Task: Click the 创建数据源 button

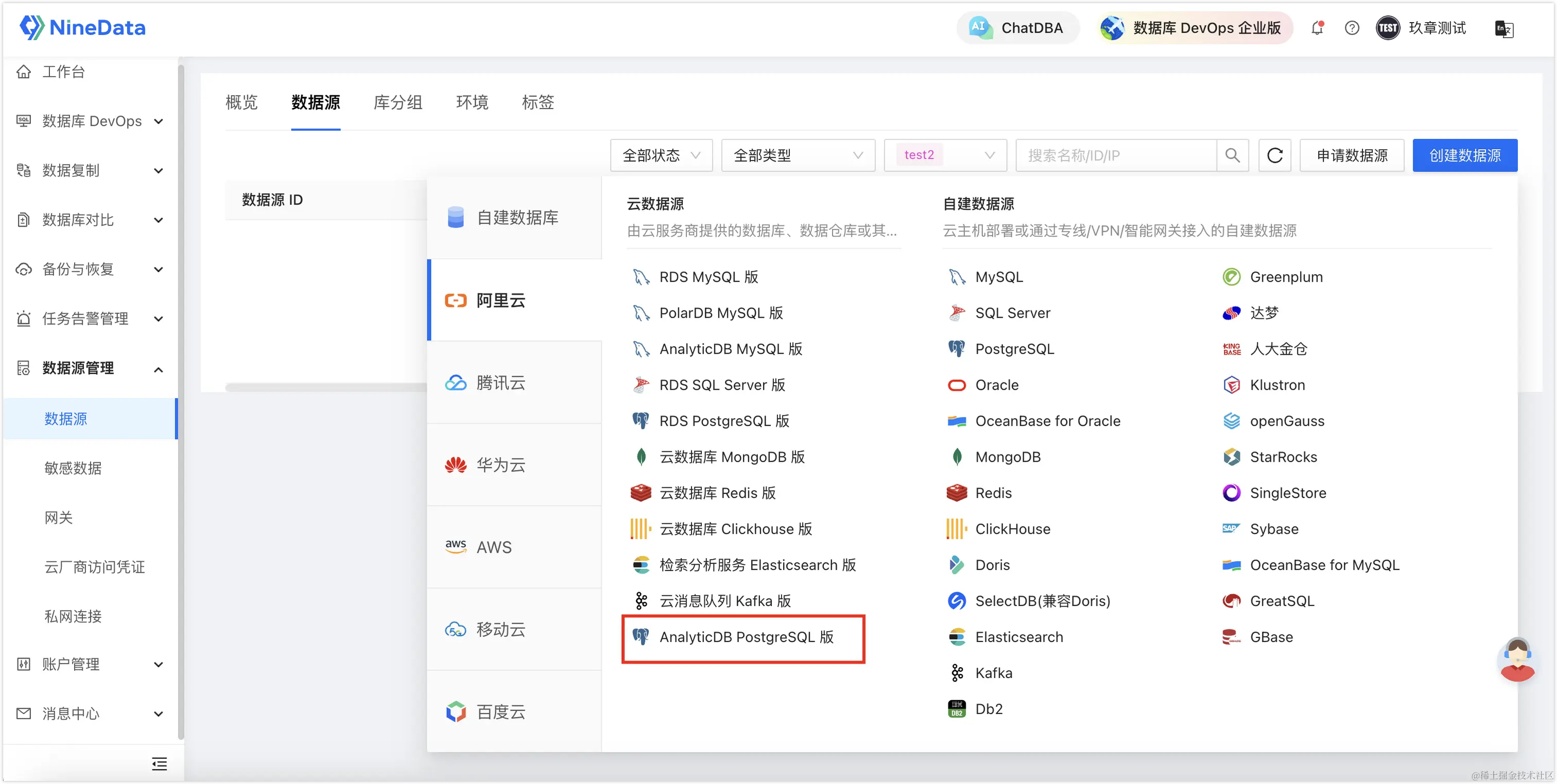Action: pyautogui.click(x=1464, y=155)
